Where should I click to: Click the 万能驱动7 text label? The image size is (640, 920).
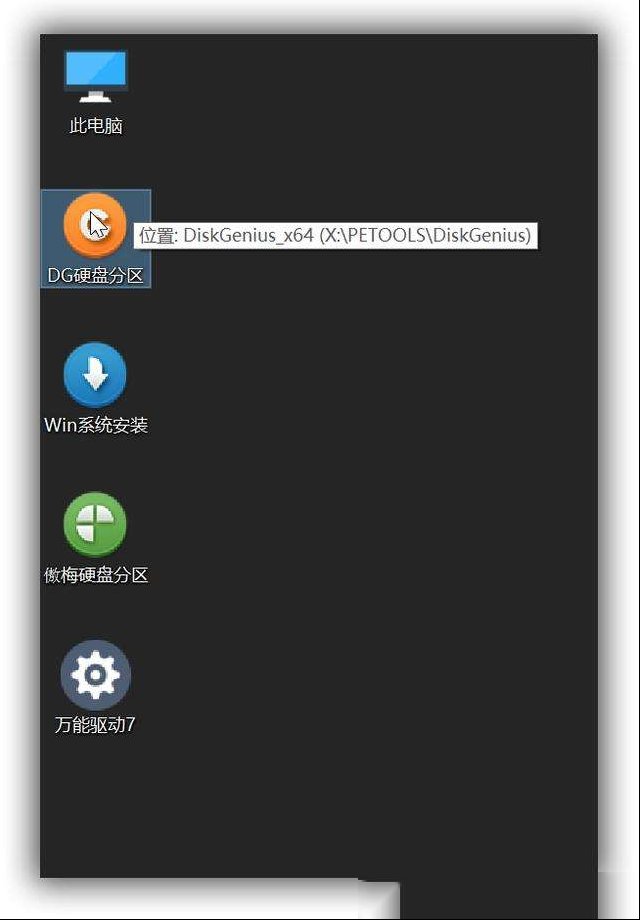tap(95, 725)
